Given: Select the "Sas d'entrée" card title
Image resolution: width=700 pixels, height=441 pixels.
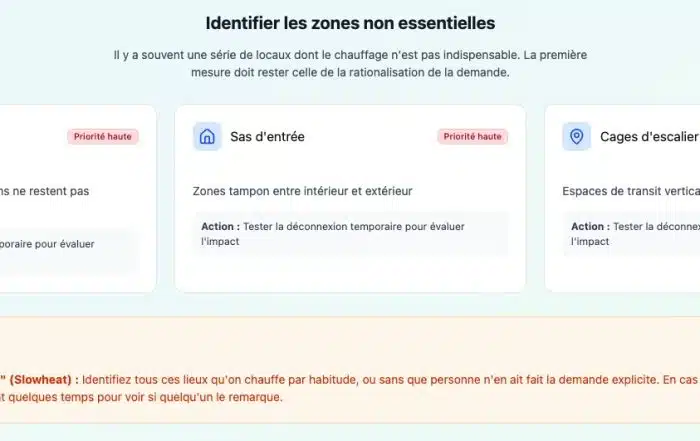Looking at the screenshot, I should tap(267, 137).
